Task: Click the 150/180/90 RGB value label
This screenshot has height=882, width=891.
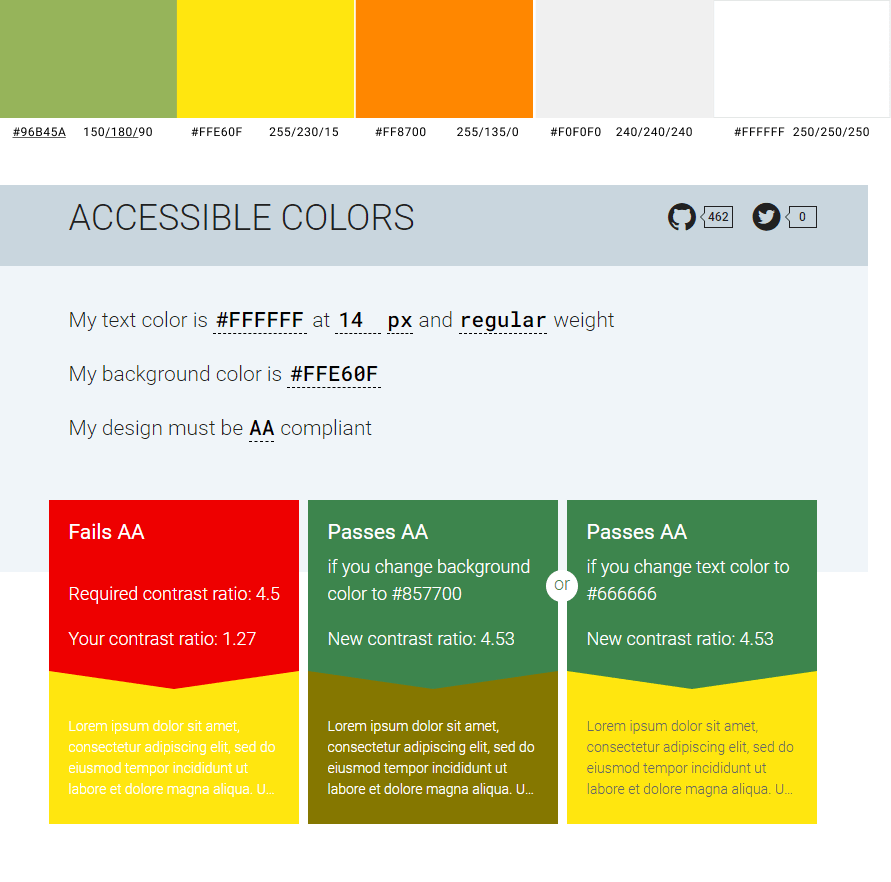Action: [x=118, y=132]
